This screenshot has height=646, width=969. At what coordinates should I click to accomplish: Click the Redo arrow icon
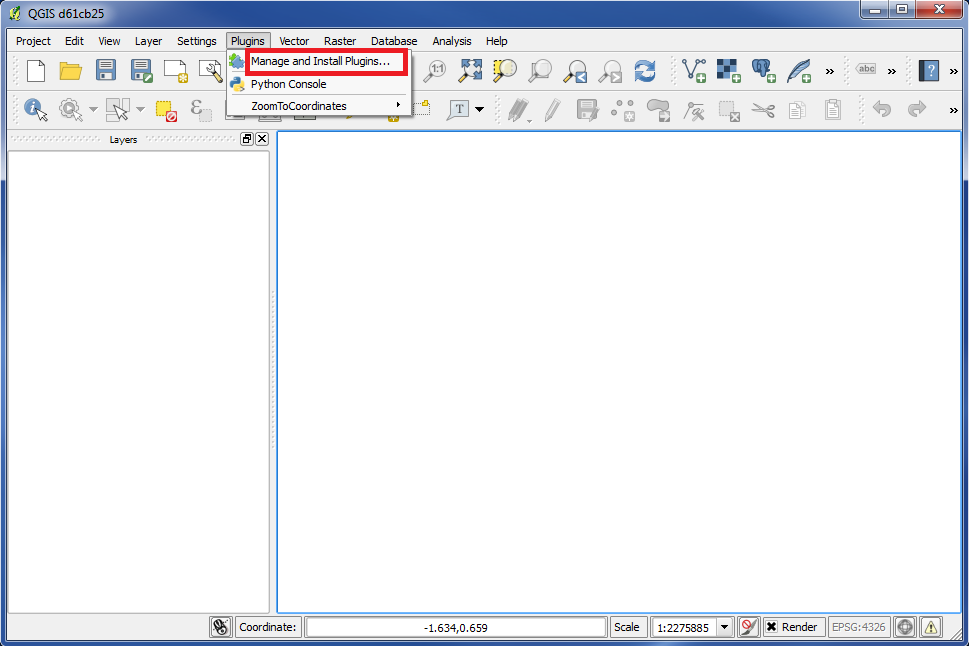pyautogui.click(x=917, y=109)
